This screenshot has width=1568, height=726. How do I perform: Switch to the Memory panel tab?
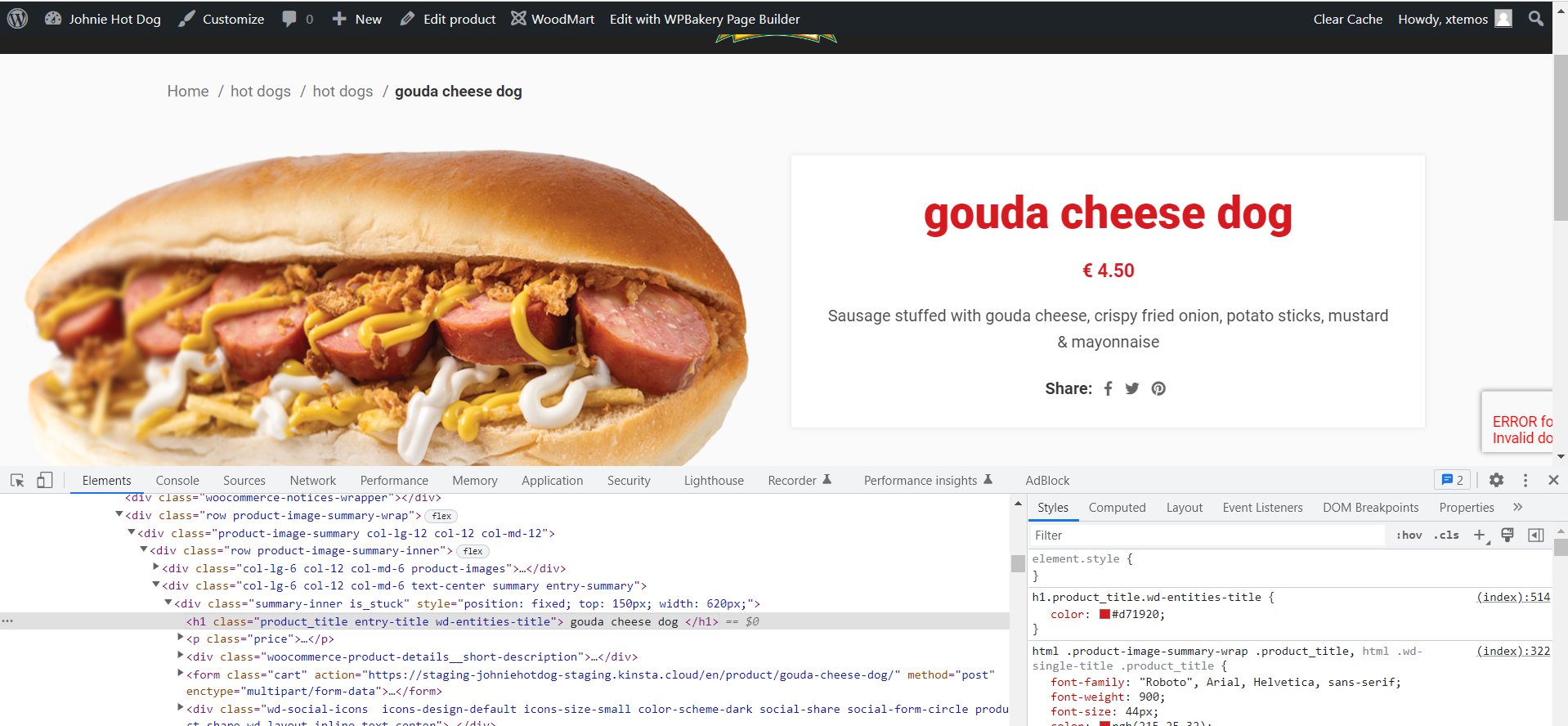tap(475, 481)
